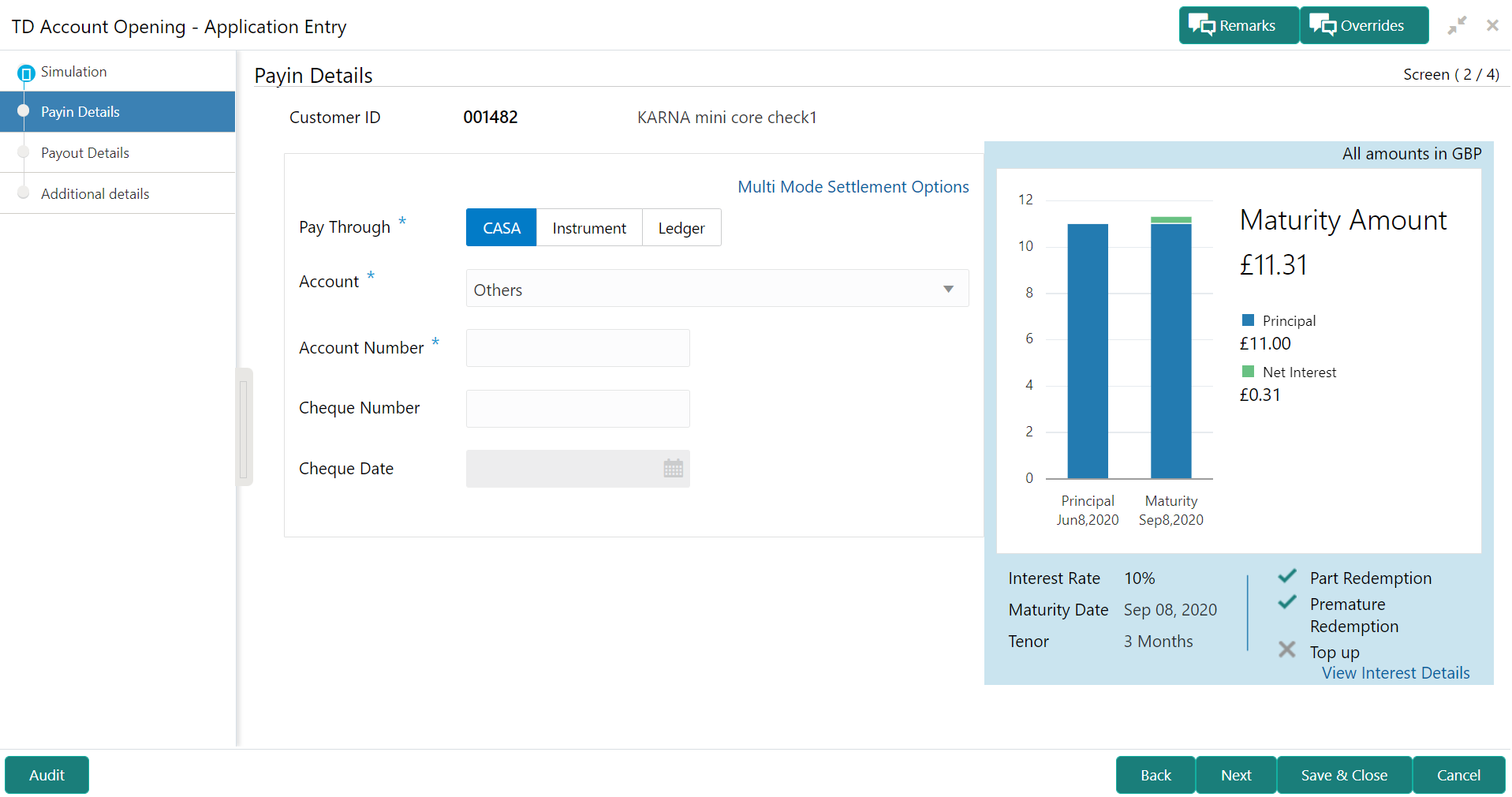The image size is (1512, 797).
Task: Click the Part Redemption checkmark icon
Action: [x=1287, y=577]
